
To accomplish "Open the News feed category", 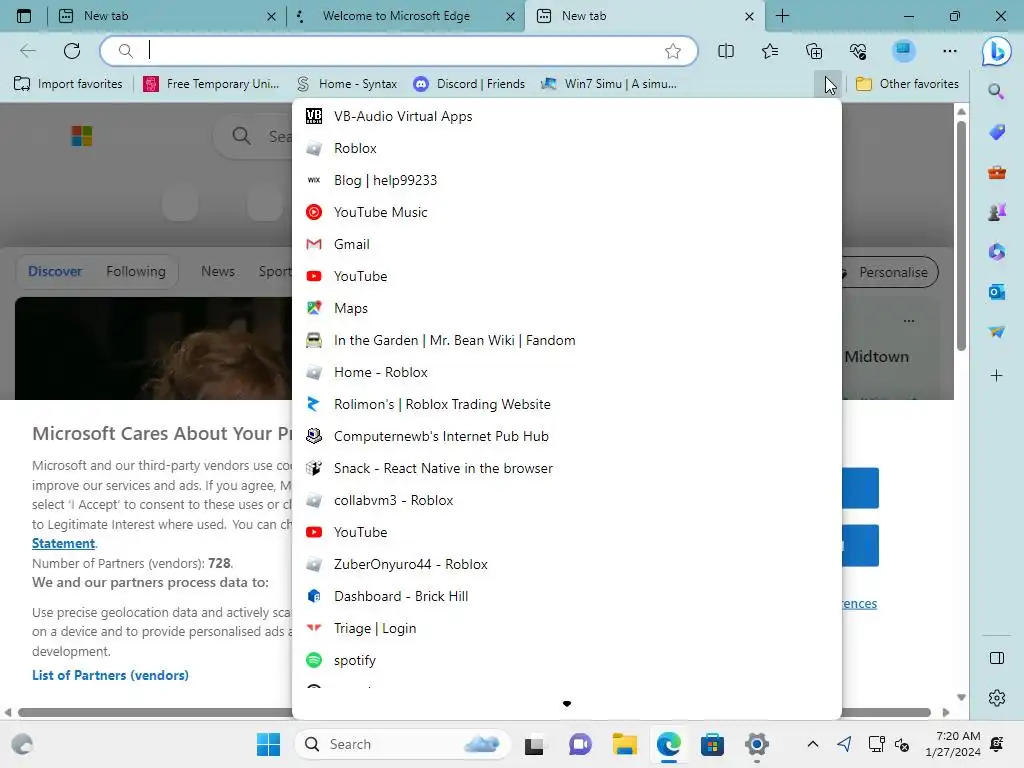I will (217, 271).
